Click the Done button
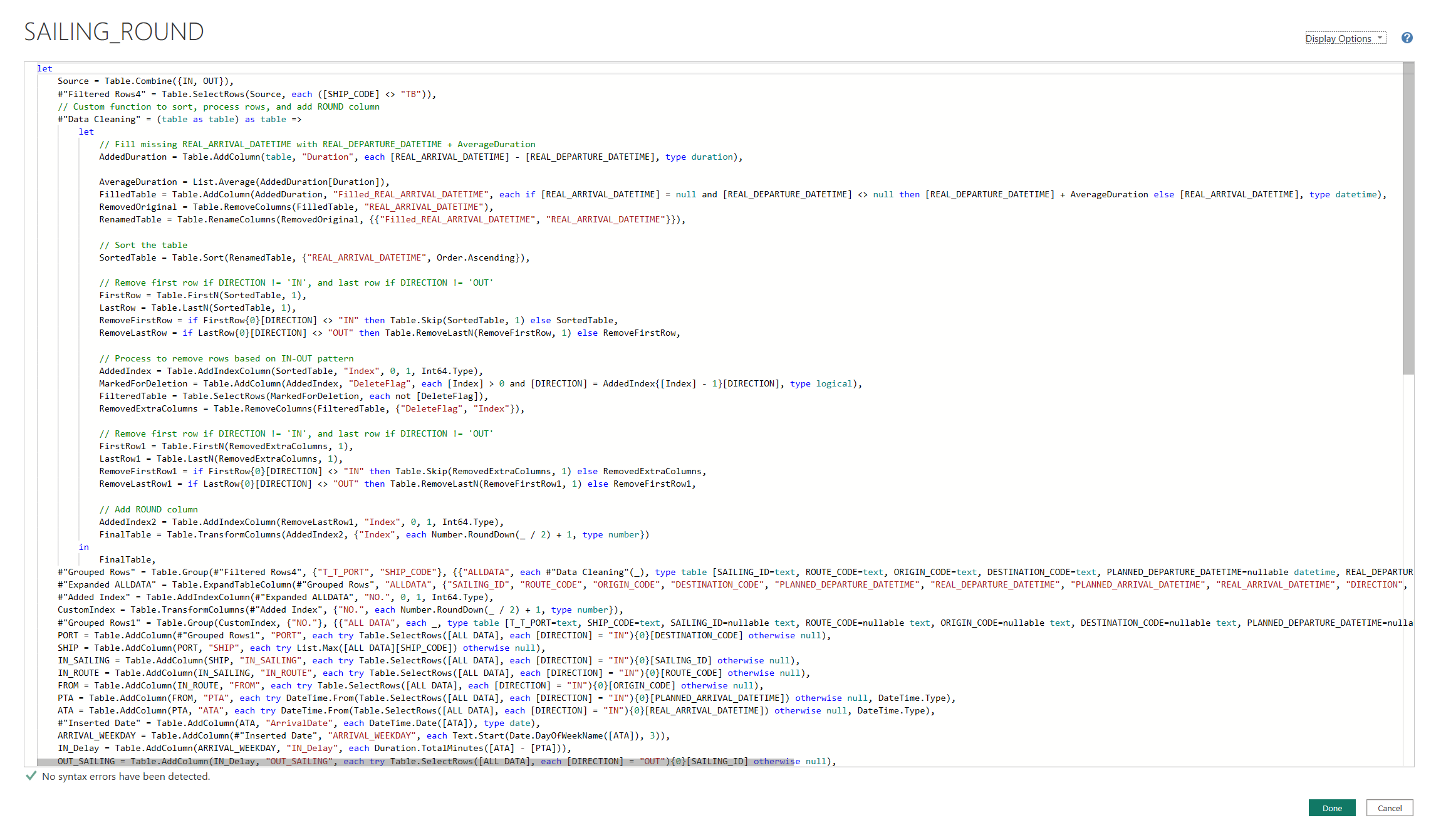This screenshot has height=840, width=1436. (x=1331, y=807)
